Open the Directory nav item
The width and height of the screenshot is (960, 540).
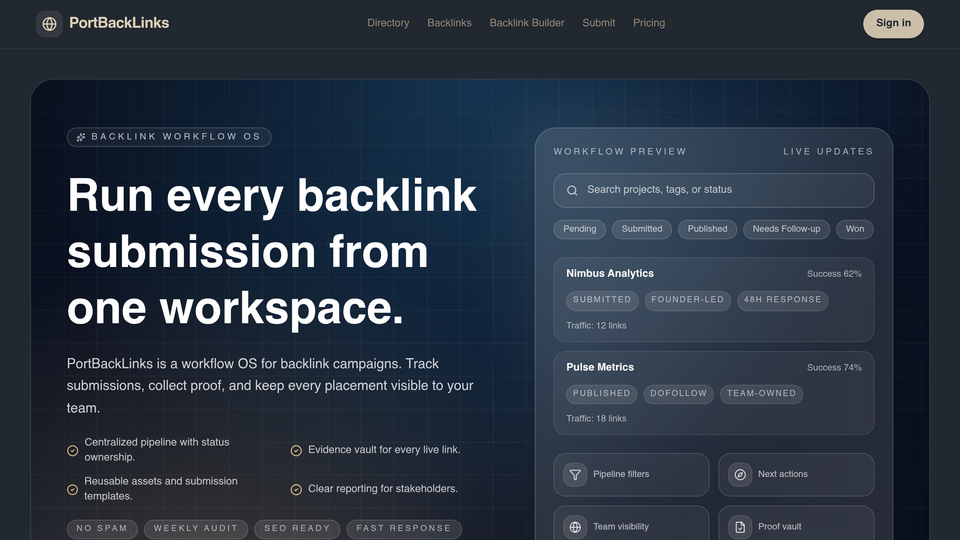(388, 23)
